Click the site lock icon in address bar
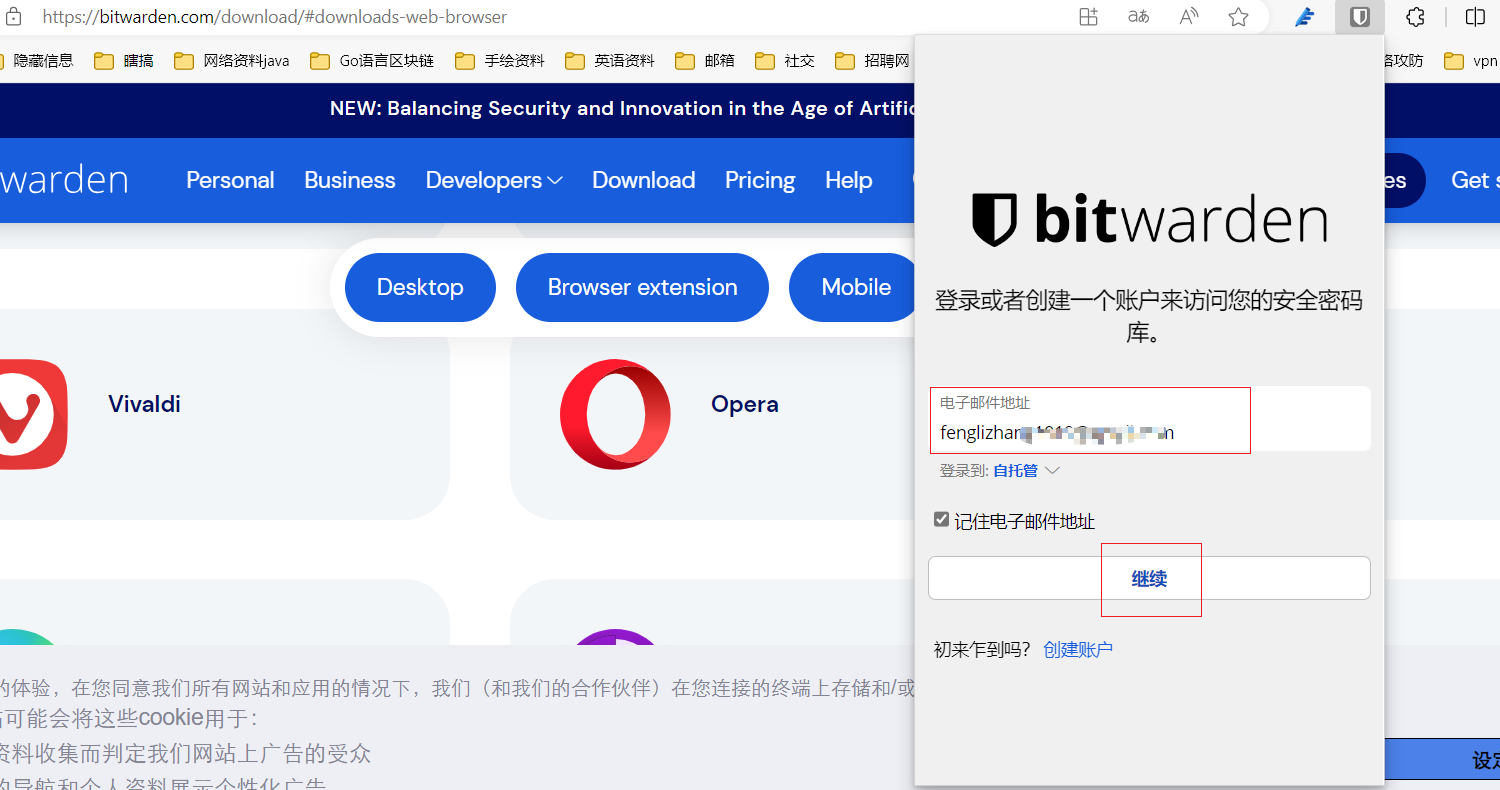1500x790 pixels. (x=14, y=17)
